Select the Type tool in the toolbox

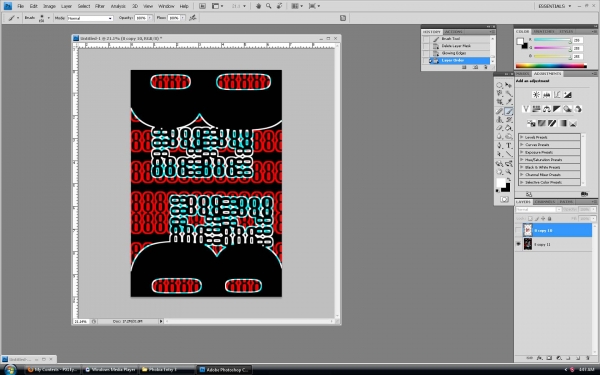point(509,145)
